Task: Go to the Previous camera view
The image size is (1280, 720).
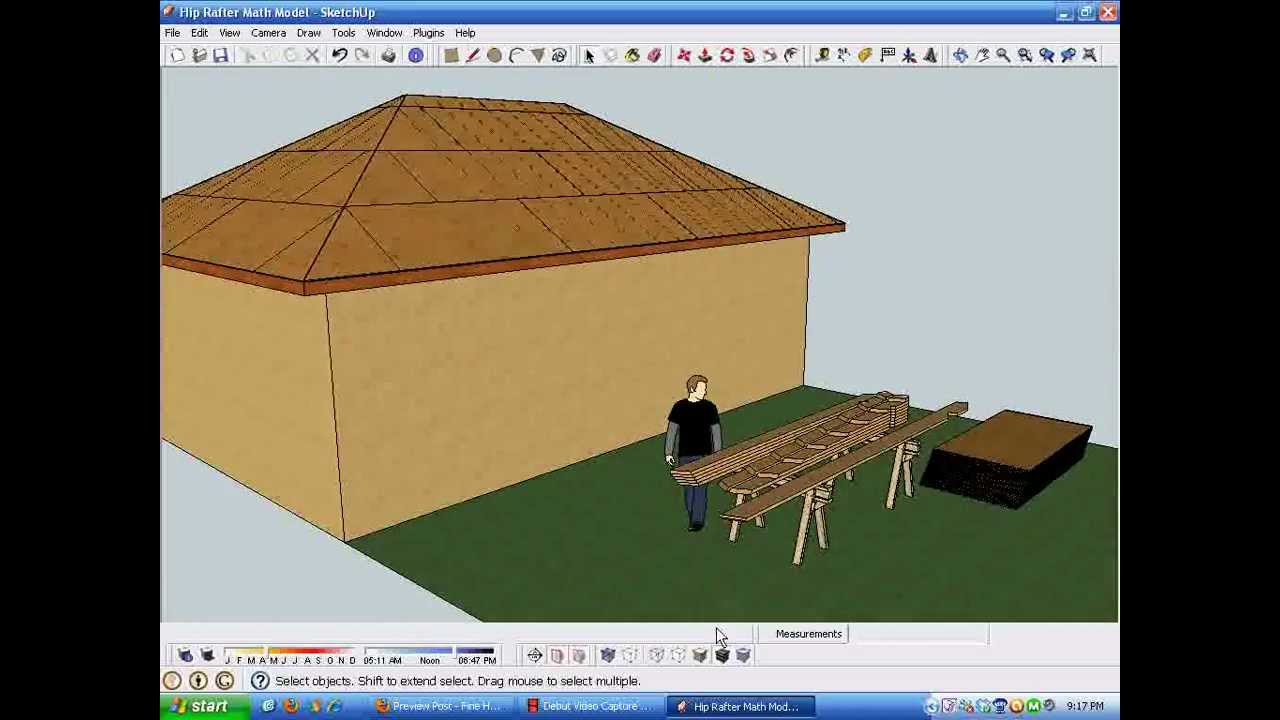Action: (x=1047, y=56)
